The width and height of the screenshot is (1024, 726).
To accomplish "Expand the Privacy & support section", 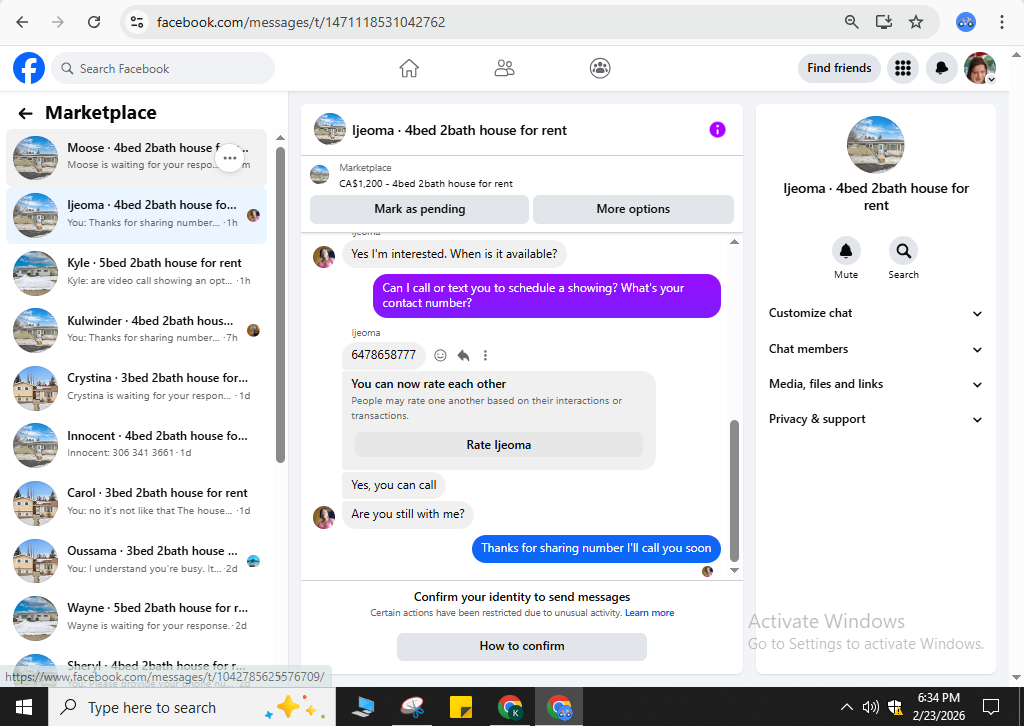I will click(875, 419).
